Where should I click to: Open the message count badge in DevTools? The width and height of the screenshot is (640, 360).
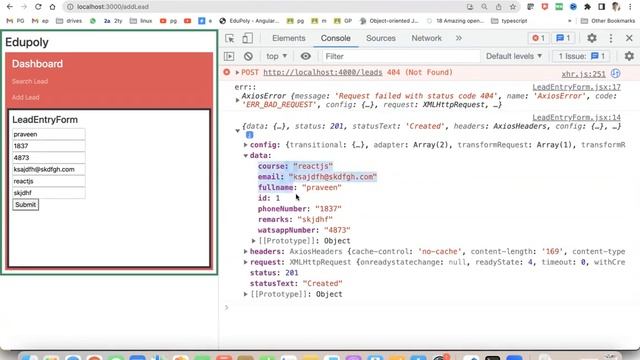pos(564,38)
